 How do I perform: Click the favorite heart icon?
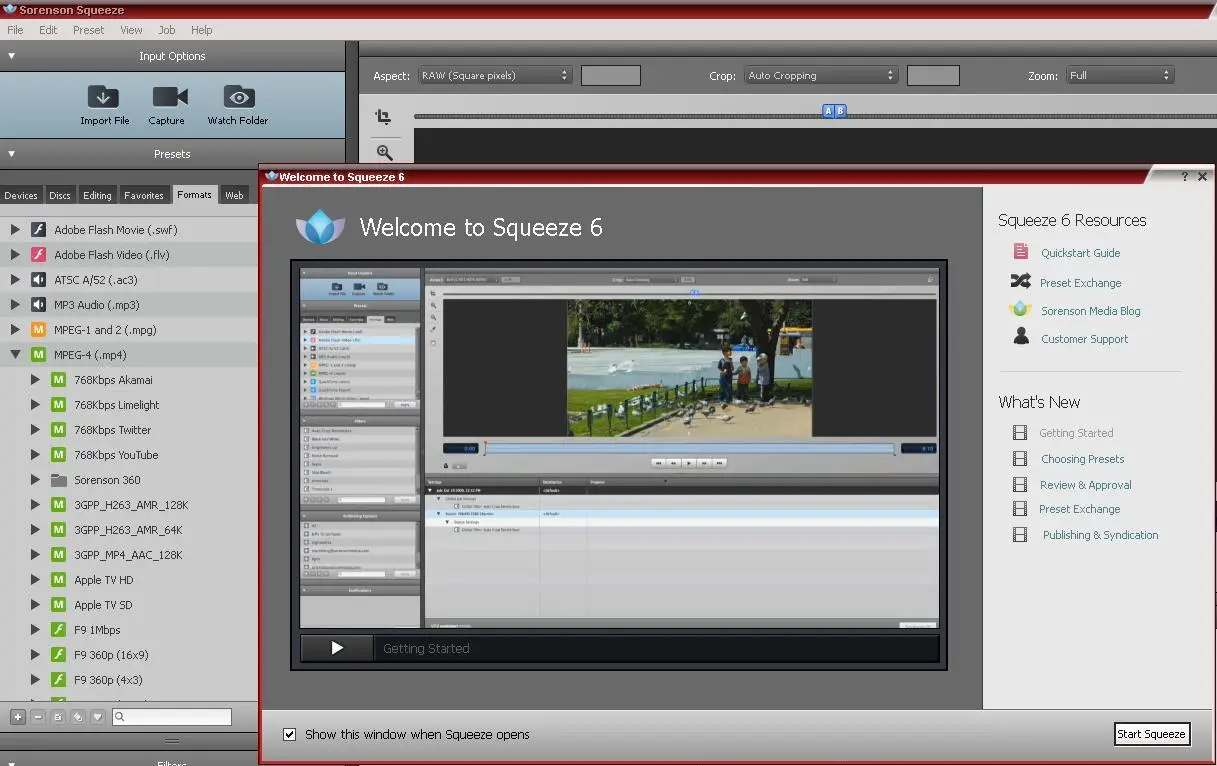point(97,717)
